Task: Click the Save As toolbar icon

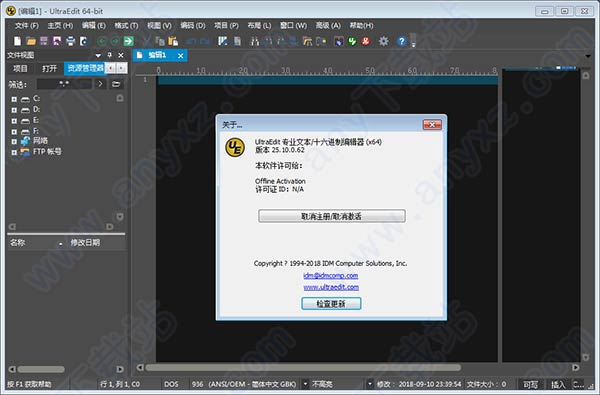Action: point(57,41)
